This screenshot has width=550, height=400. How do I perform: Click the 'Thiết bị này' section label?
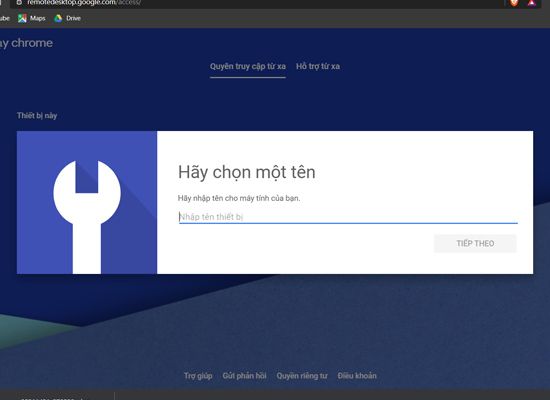(37, 115)
